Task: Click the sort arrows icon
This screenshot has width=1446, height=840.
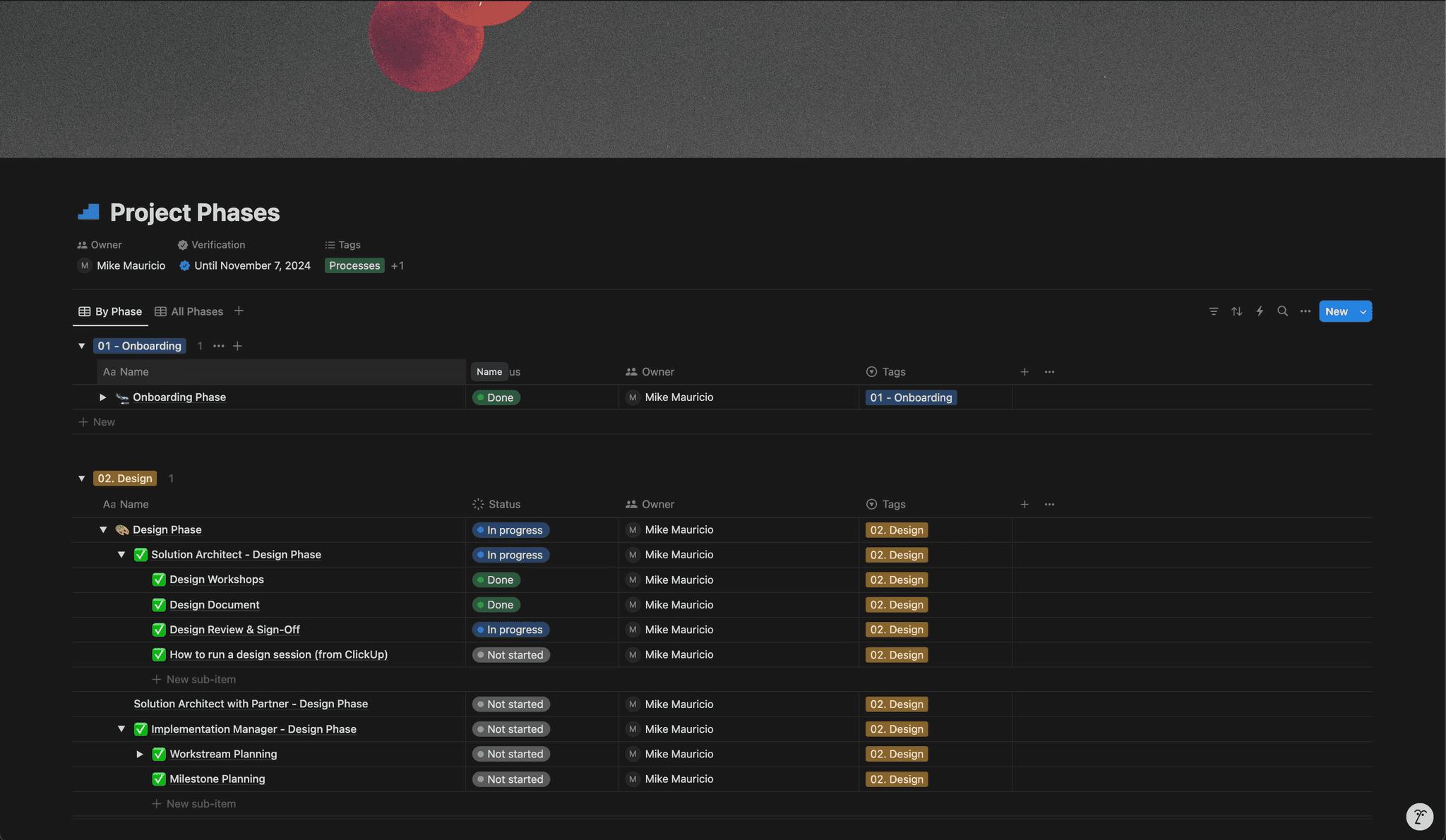Action: click(1236, 311)
